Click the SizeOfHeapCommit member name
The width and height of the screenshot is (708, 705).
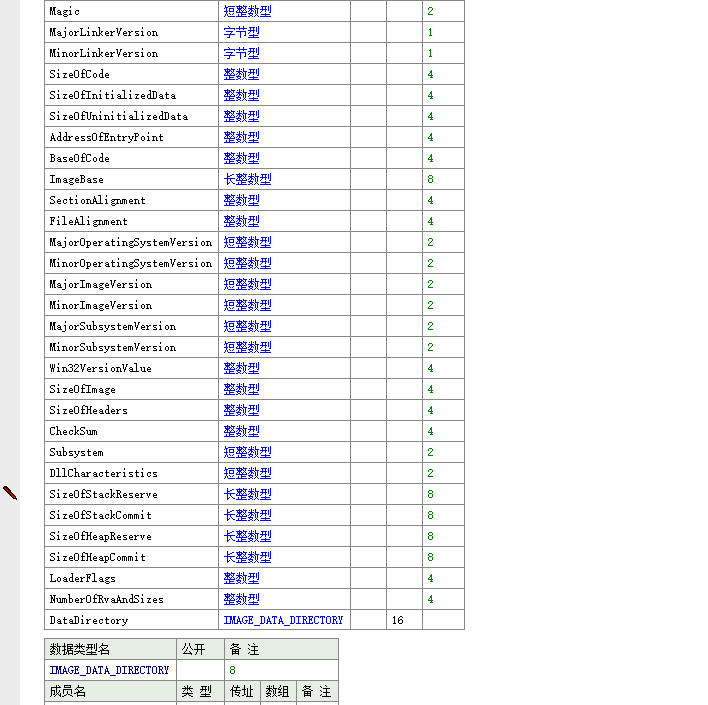[98, 557]
